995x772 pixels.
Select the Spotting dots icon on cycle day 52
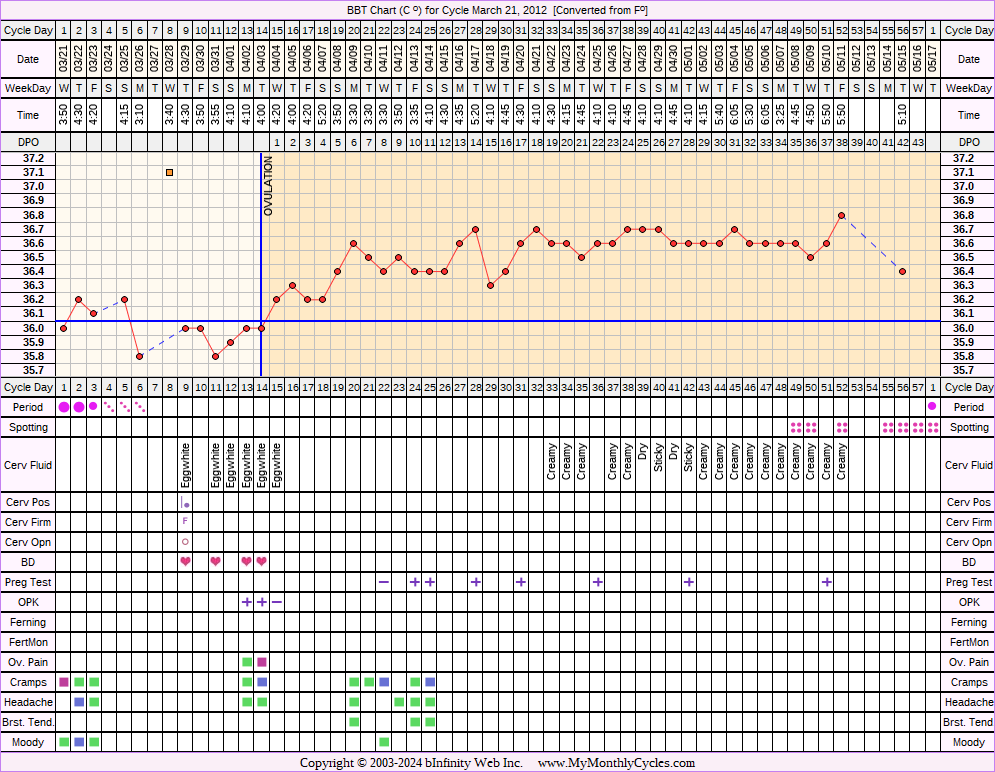[842, 427]
